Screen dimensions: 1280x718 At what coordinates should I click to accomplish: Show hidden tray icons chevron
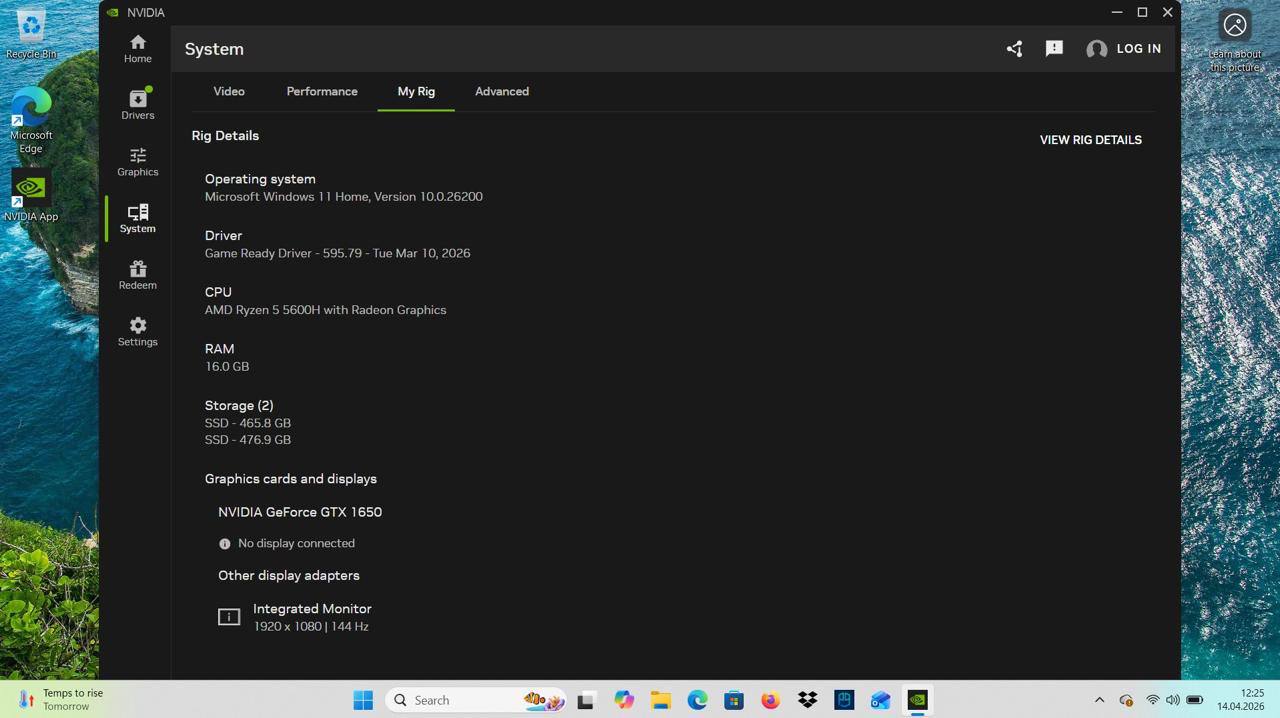pyautogui.click(x=1099, y=700)
